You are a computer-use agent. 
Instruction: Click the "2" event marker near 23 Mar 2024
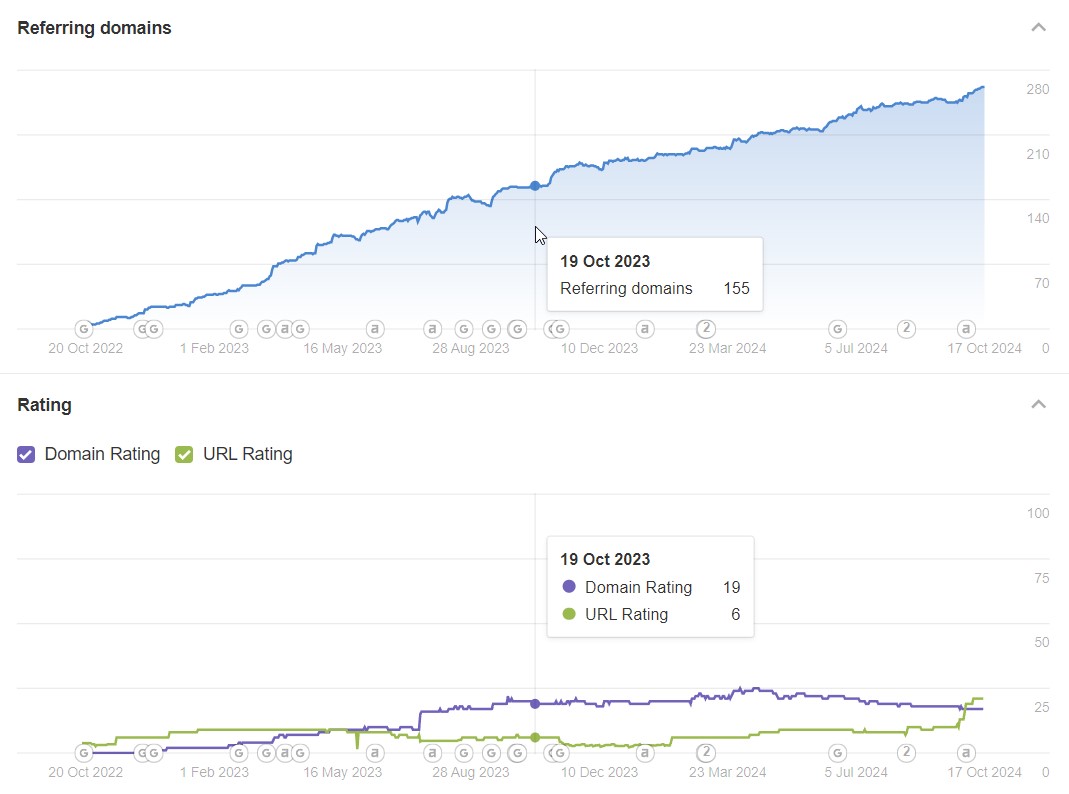[x=706, y=327]
